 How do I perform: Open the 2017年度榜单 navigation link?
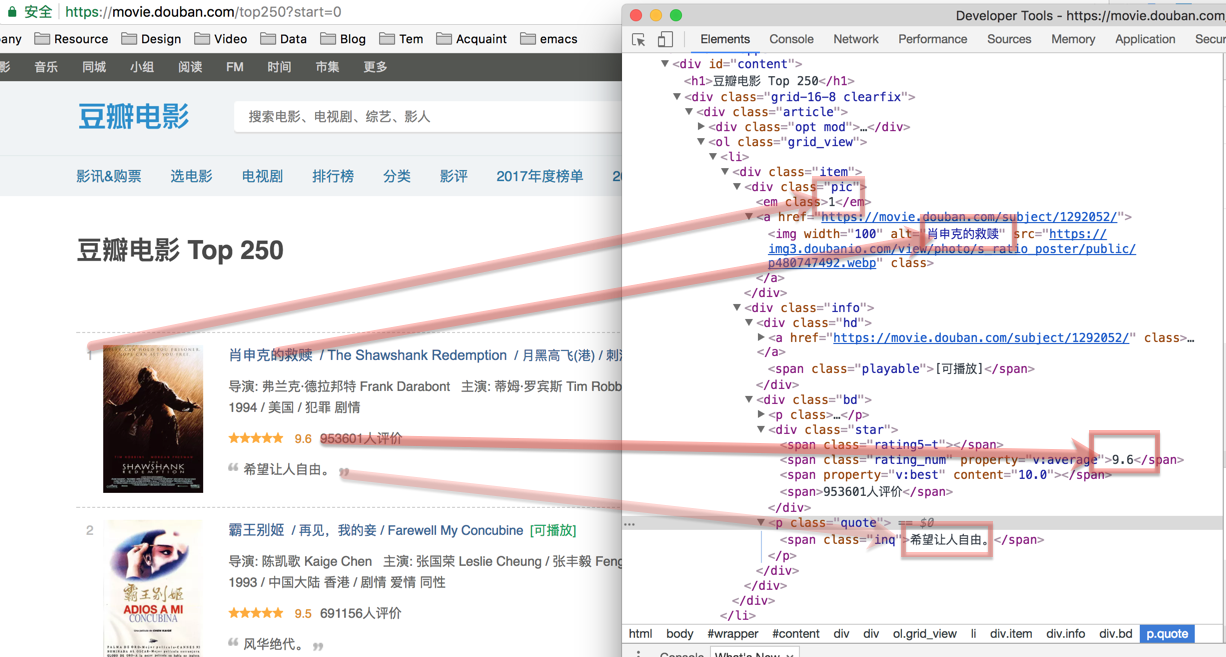click(x=540, y=176)
